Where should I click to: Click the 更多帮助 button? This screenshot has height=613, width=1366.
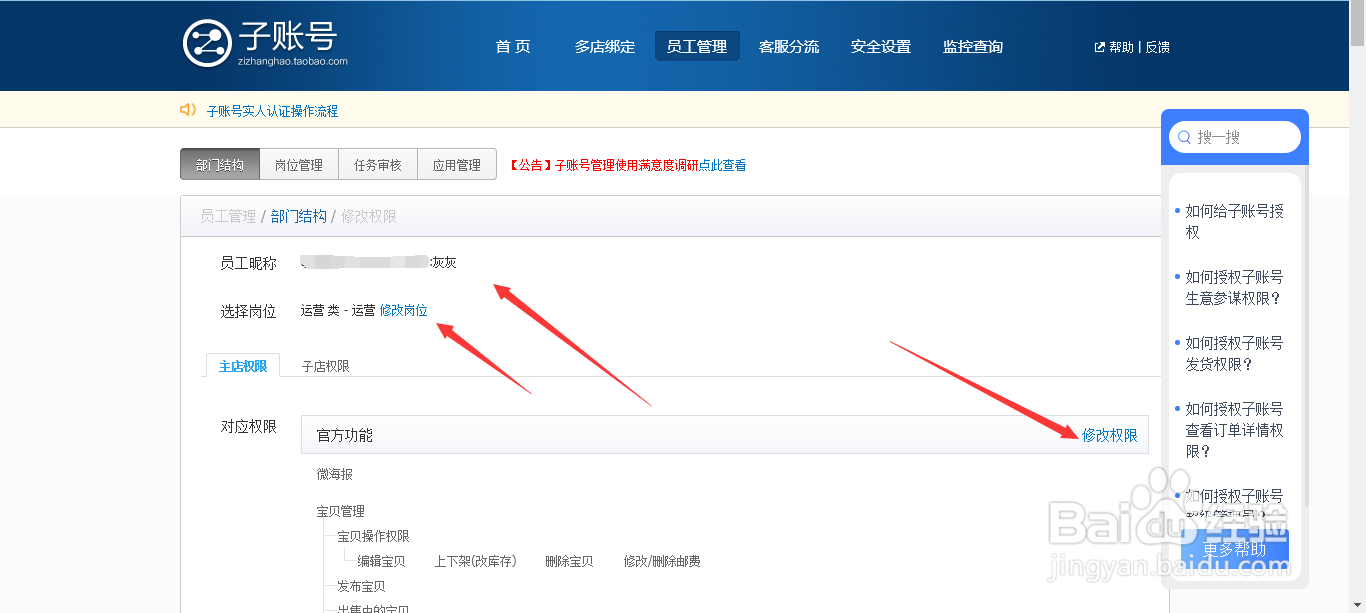tap(1235, 549)
